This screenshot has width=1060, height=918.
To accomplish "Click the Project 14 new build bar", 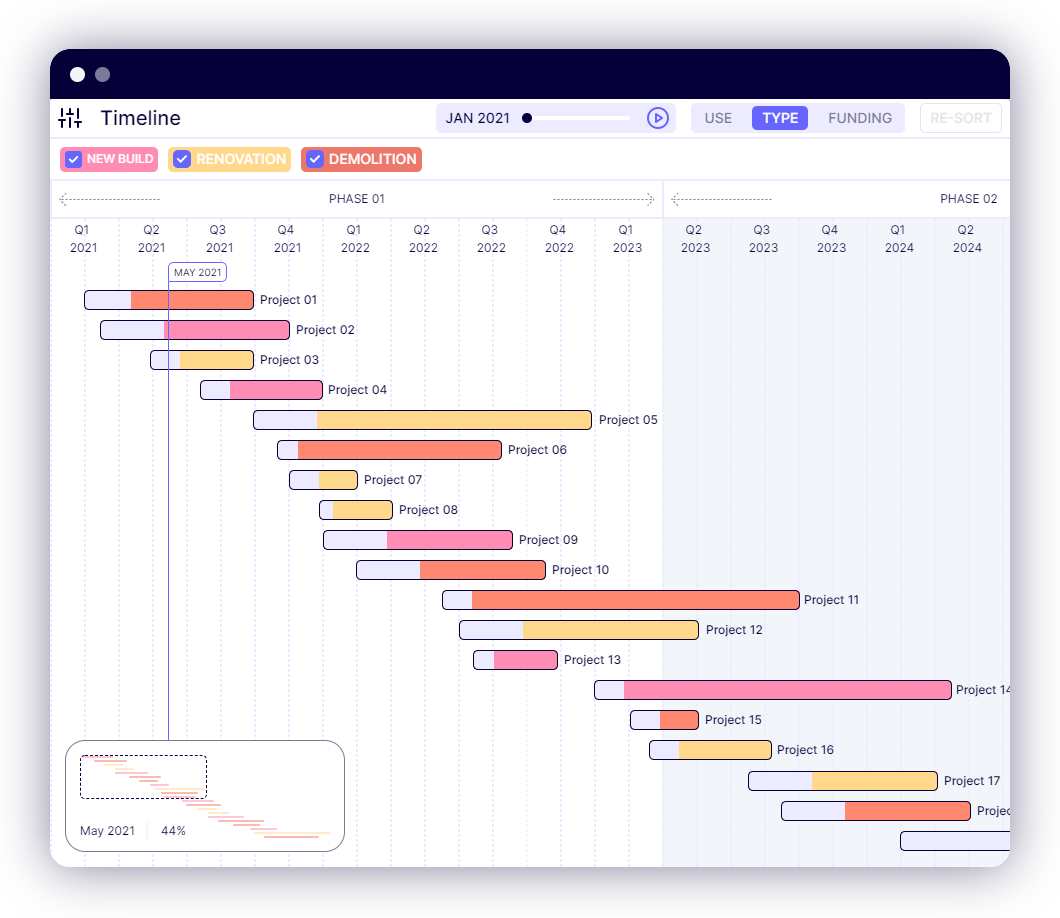I will [786, 690].
